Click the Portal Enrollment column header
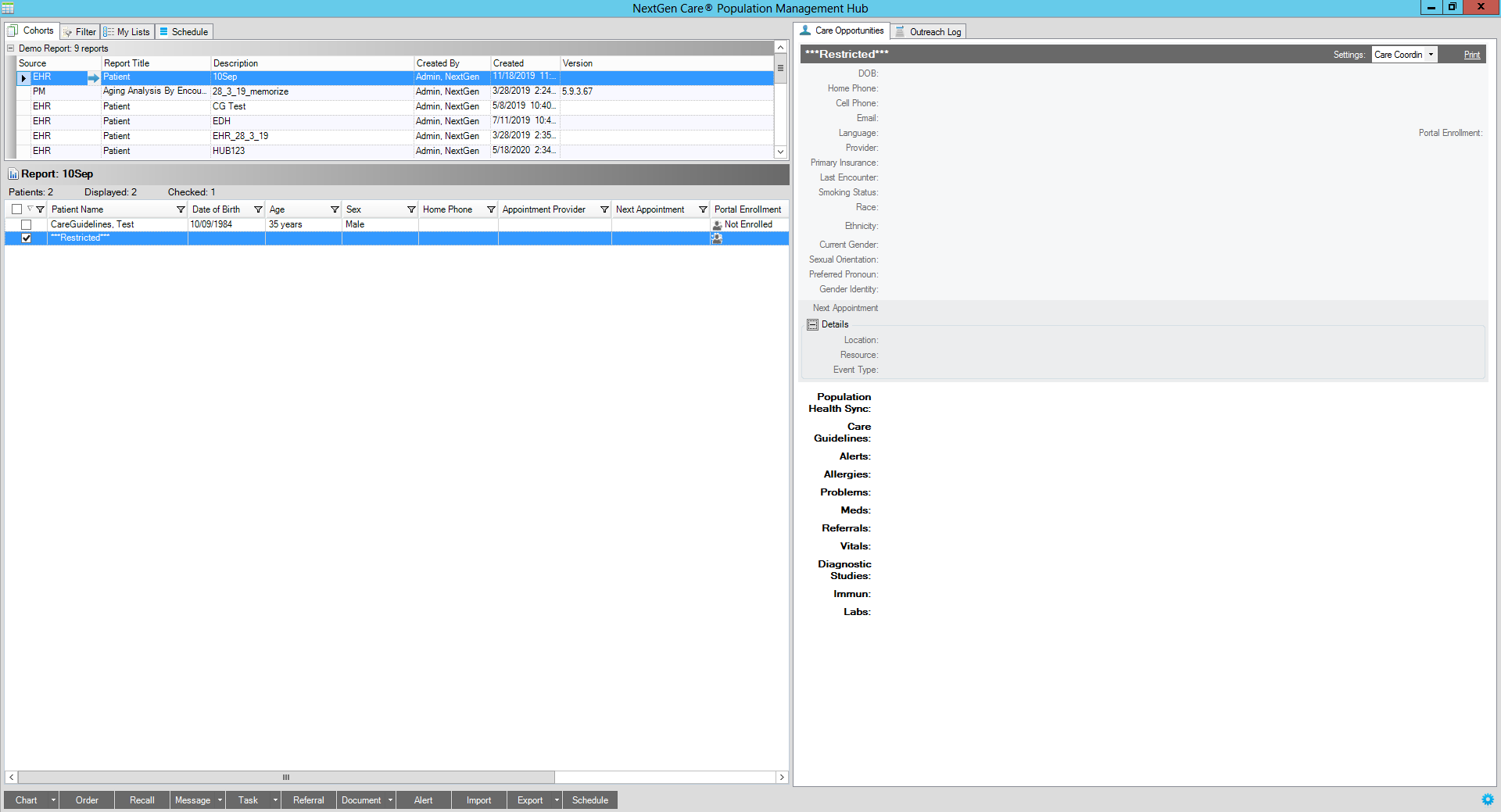The image size is (1501, 812). (748, 209)
